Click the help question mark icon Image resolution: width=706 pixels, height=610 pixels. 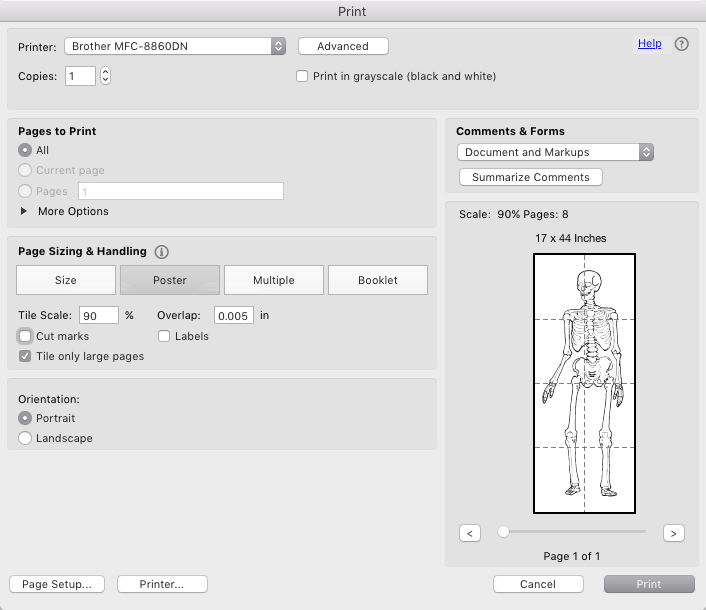coord(681,44)
